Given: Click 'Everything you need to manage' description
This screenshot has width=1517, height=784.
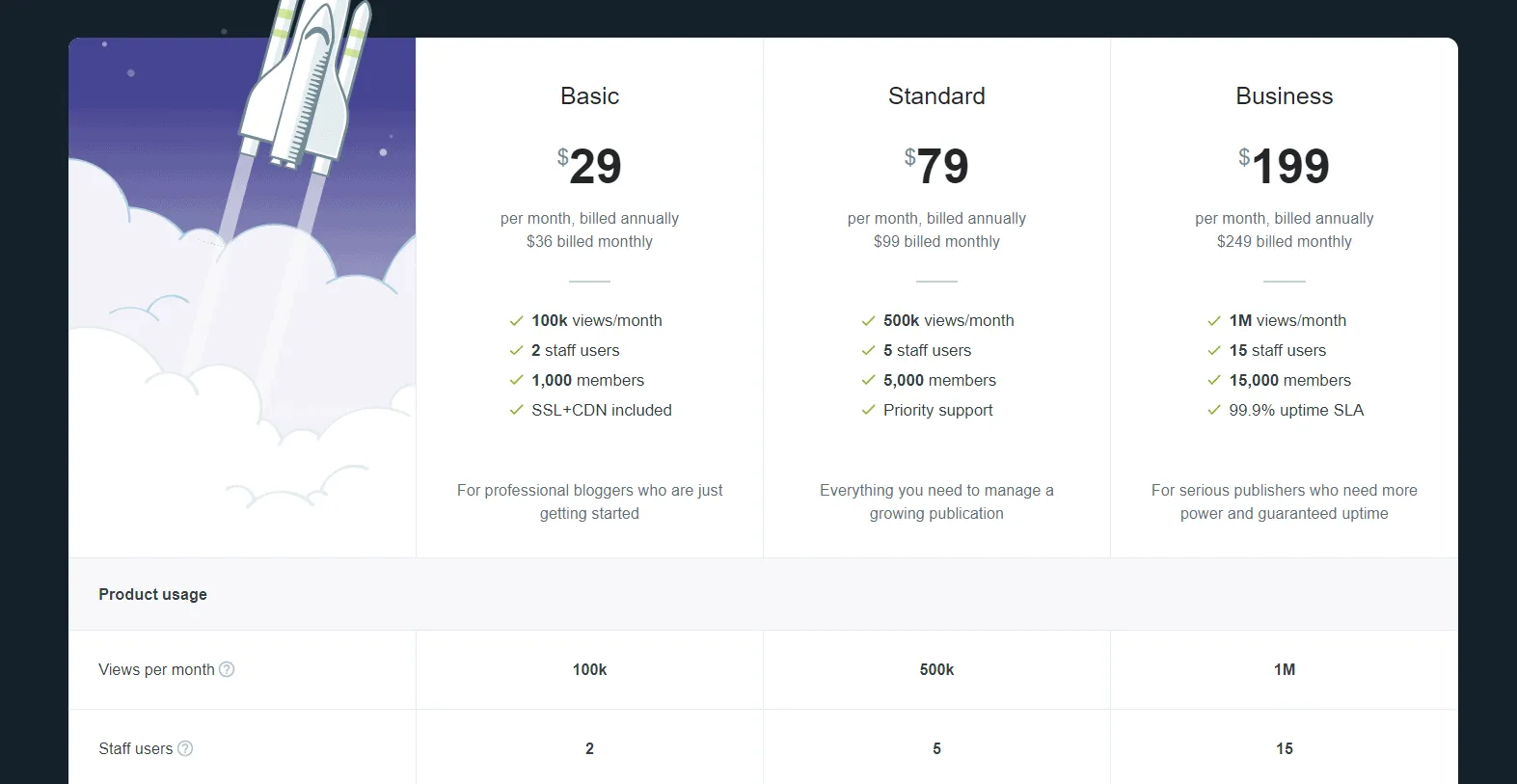Looking at the screenshot, I should [936, 502].
